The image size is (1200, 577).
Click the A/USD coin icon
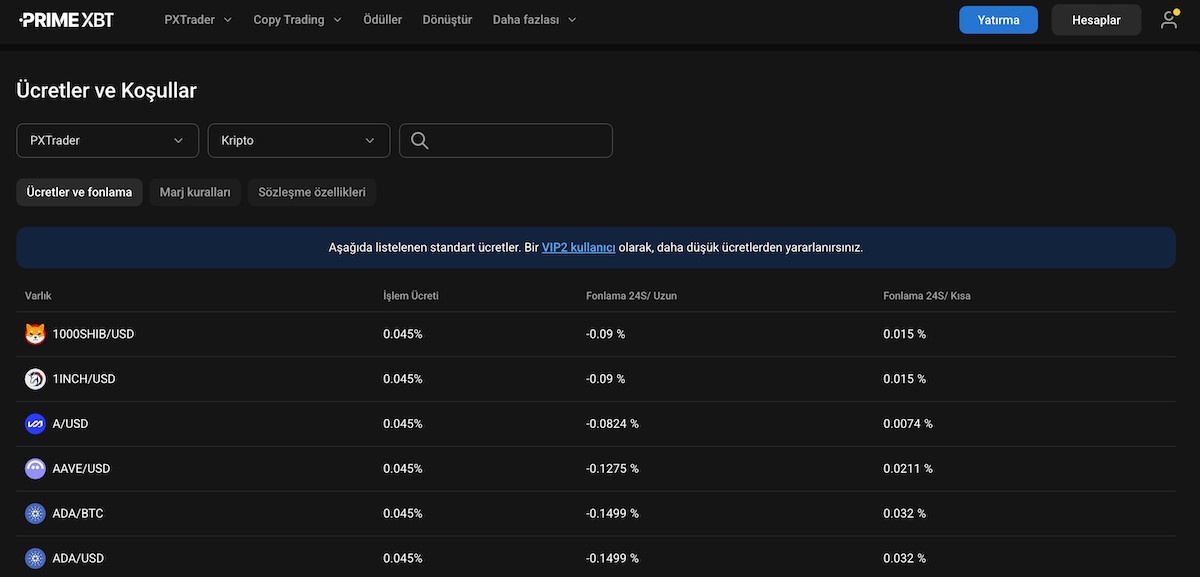[35, 424]
